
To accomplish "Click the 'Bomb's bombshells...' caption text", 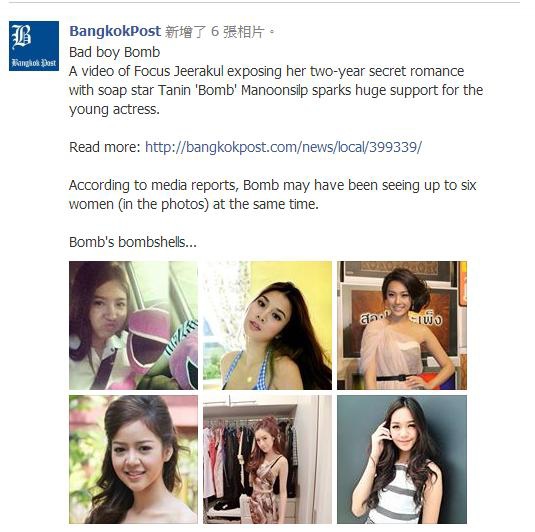I will tap(133, 242).
